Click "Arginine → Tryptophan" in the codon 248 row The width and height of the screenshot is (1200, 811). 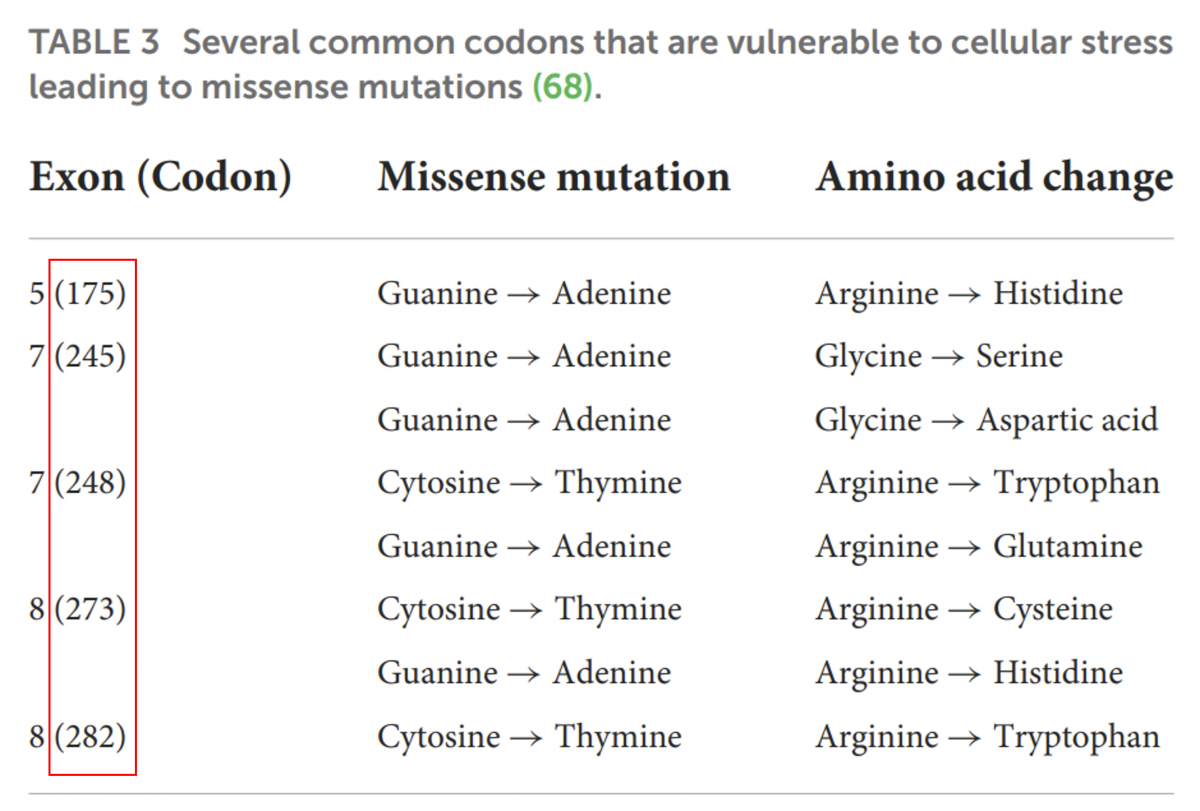click(987, 484)
